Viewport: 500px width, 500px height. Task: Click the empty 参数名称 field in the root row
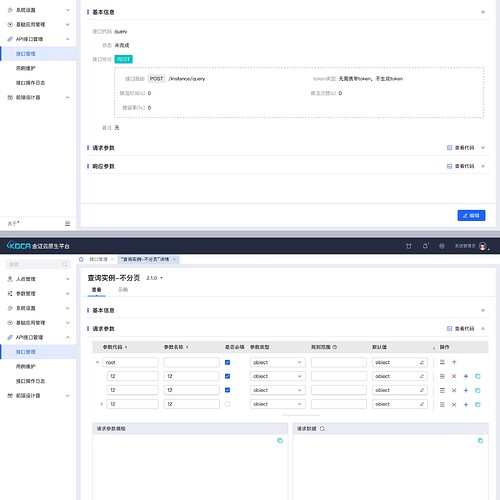tap(191, 362)
